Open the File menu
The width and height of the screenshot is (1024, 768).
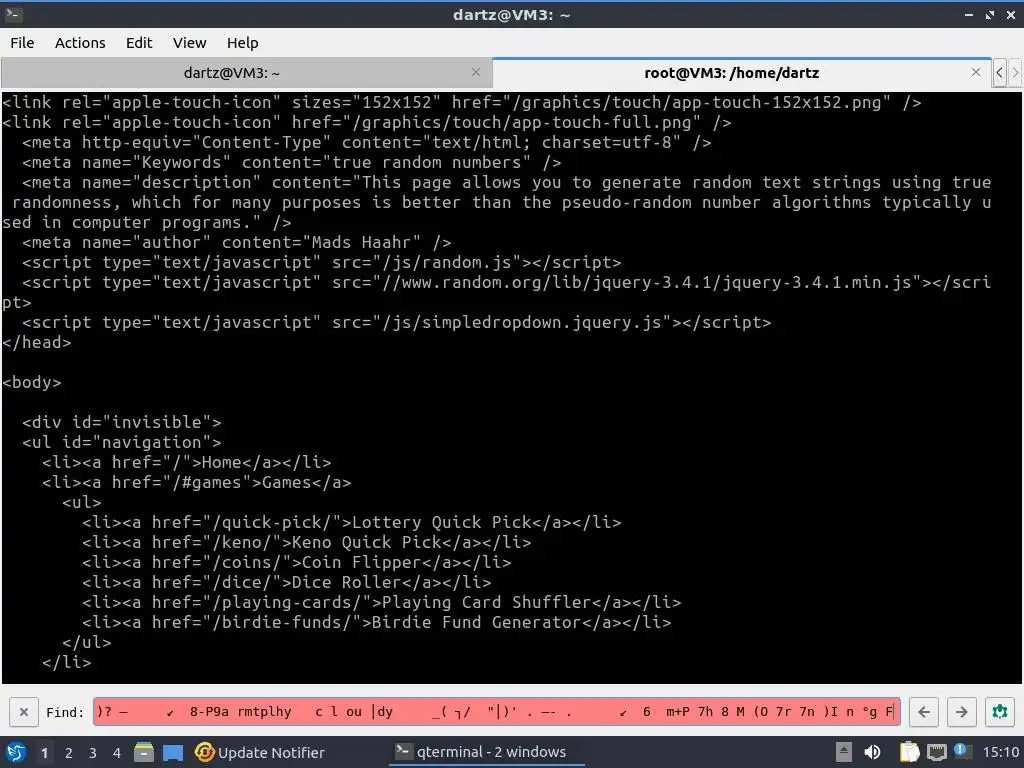point(22,43)
